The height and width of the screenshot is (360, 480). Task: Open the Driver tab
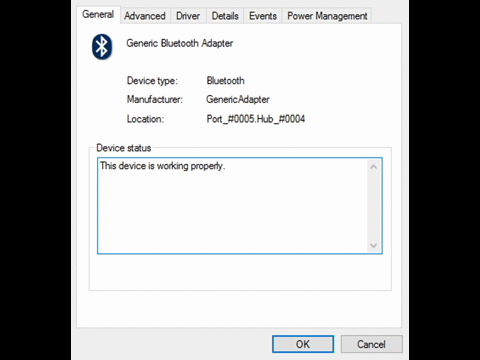coord(188,16)
